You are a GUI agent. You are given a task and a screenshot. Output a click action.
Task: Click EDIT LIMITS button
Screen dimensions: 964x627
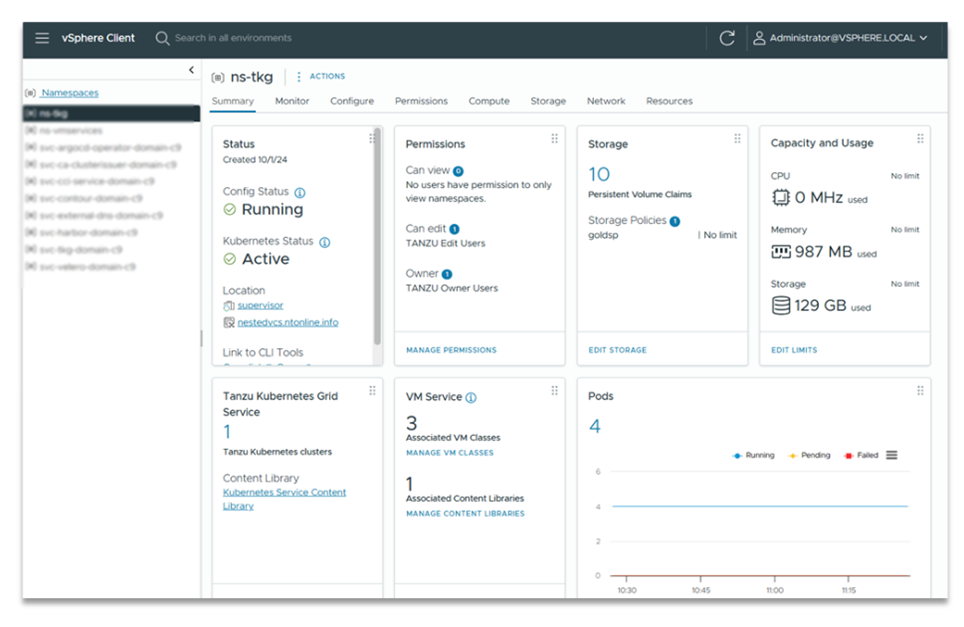click(794, 350)
